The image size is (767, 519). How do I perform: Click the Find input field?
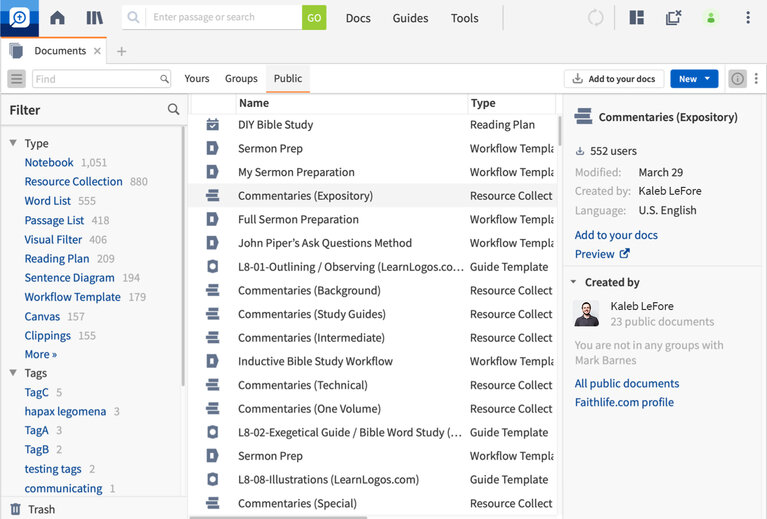pos(95,79)
